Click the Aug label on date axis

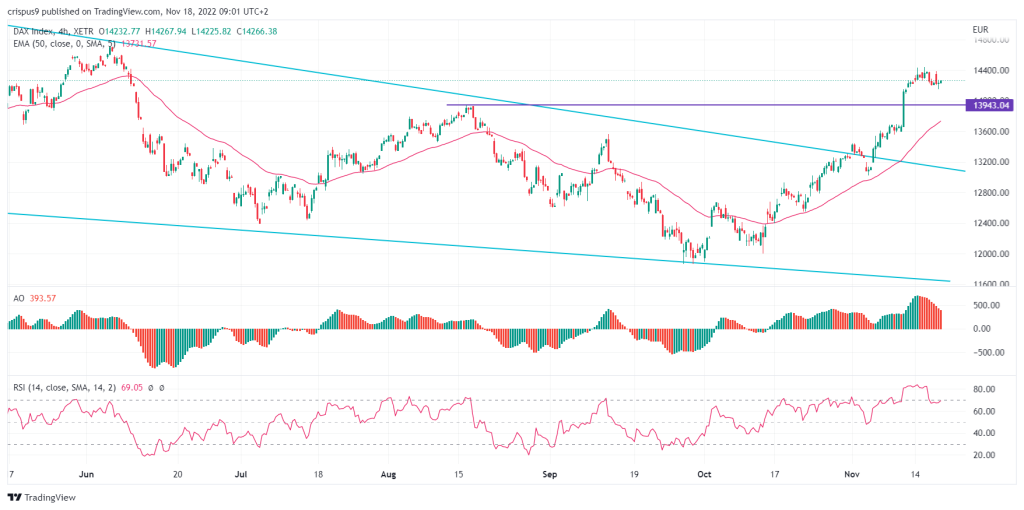pos(387,475)
